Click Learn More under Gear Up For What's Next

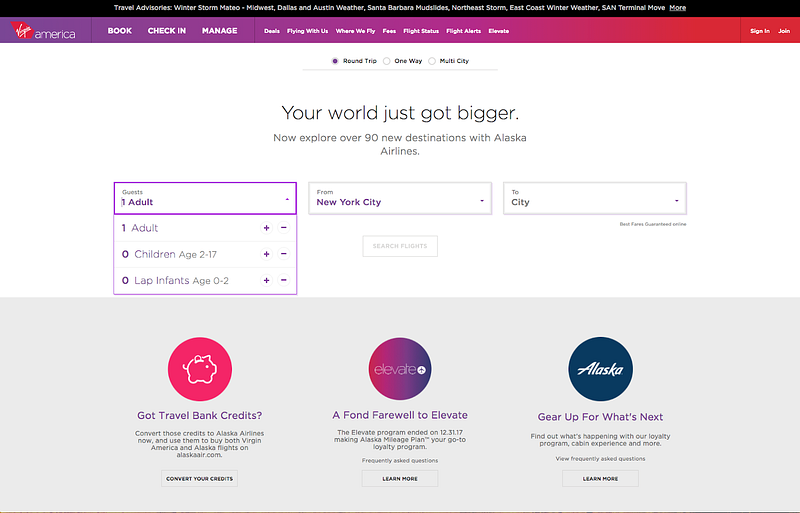pyautogui.click(x=601, y=479)
